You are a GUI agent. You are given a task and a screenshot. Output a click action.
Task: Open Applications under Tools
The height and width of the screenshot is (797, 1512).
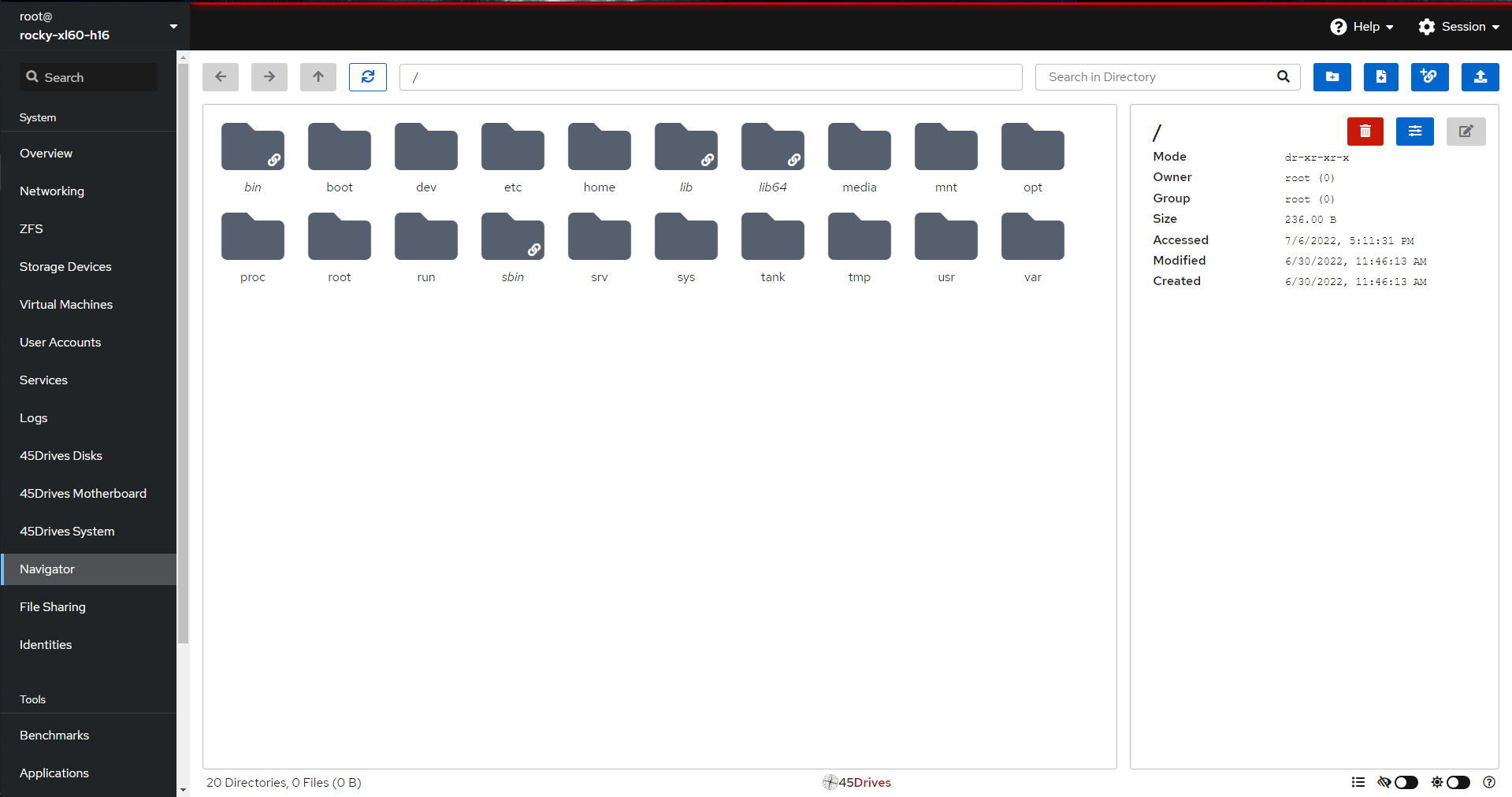click(88, 773)
